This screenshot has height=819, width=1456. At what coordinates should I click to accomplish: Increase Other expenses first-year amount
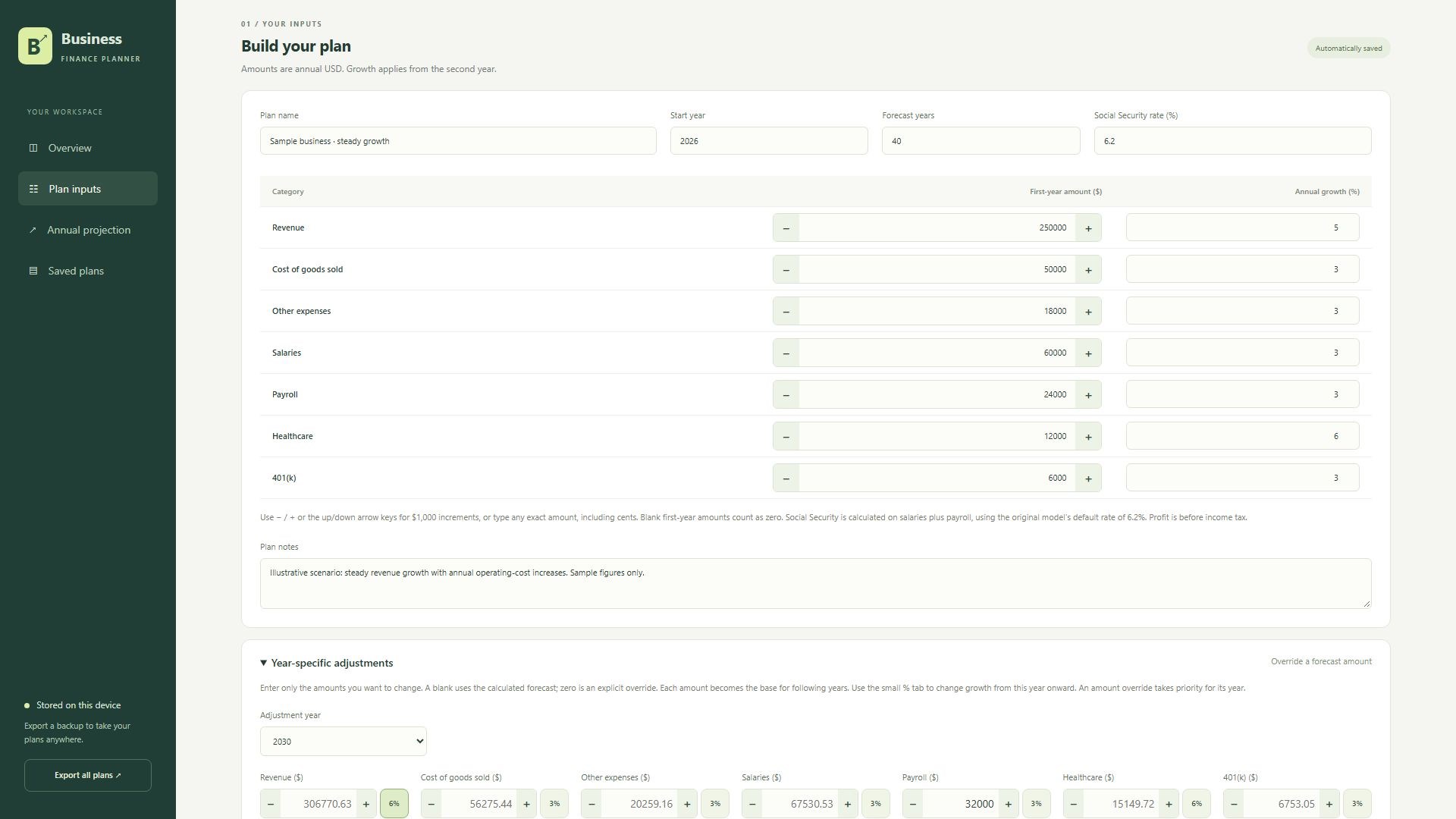pos(1088,312)
